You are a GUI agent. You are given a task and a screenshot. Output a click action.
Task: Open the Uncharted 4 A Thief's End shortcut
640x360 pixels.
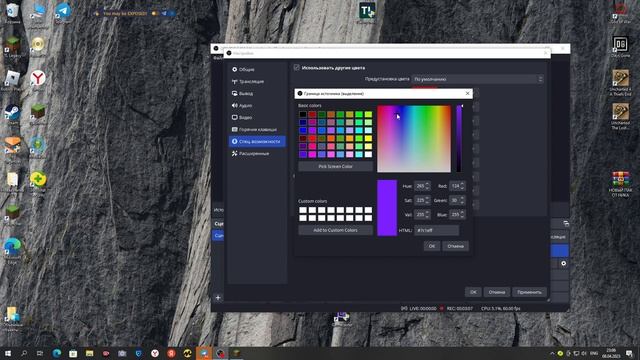coord(620,82)
